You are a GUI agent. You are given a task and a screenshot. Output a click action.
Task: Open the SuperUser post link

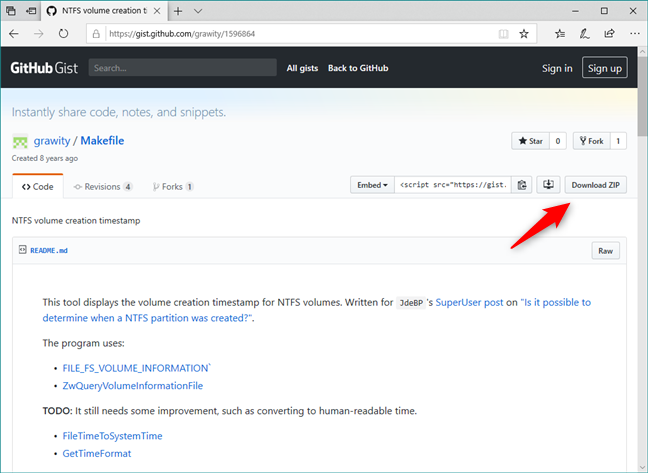click(x=469, y=302)
